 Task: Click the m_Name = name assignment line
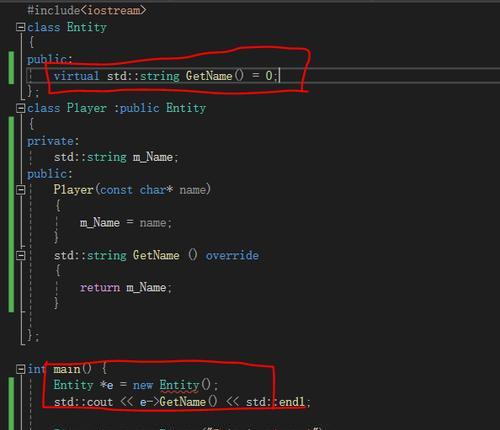coord(126,222)
